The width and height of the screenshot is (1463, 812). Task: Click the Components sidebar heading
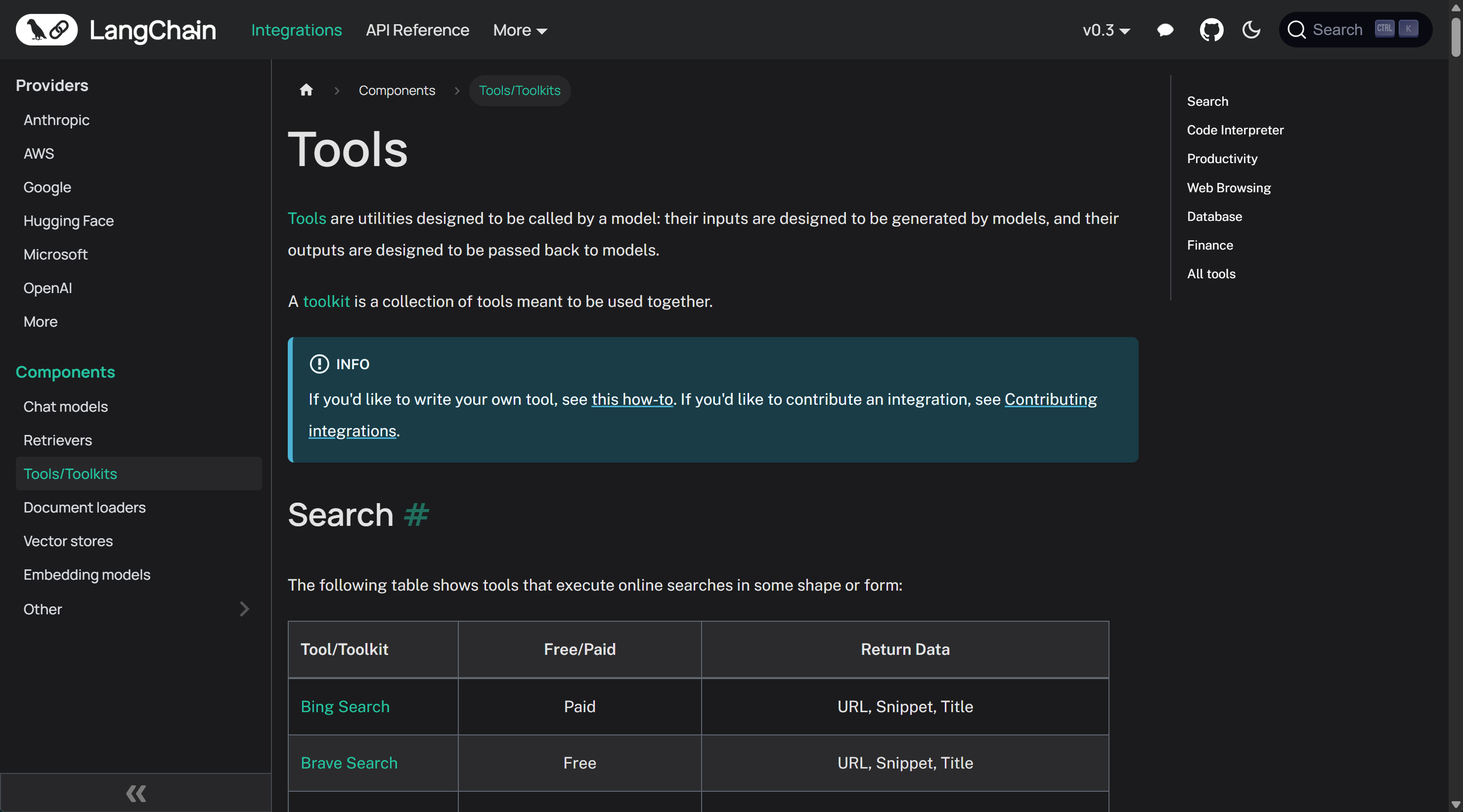pyautogui.click(x=65, y=372)
